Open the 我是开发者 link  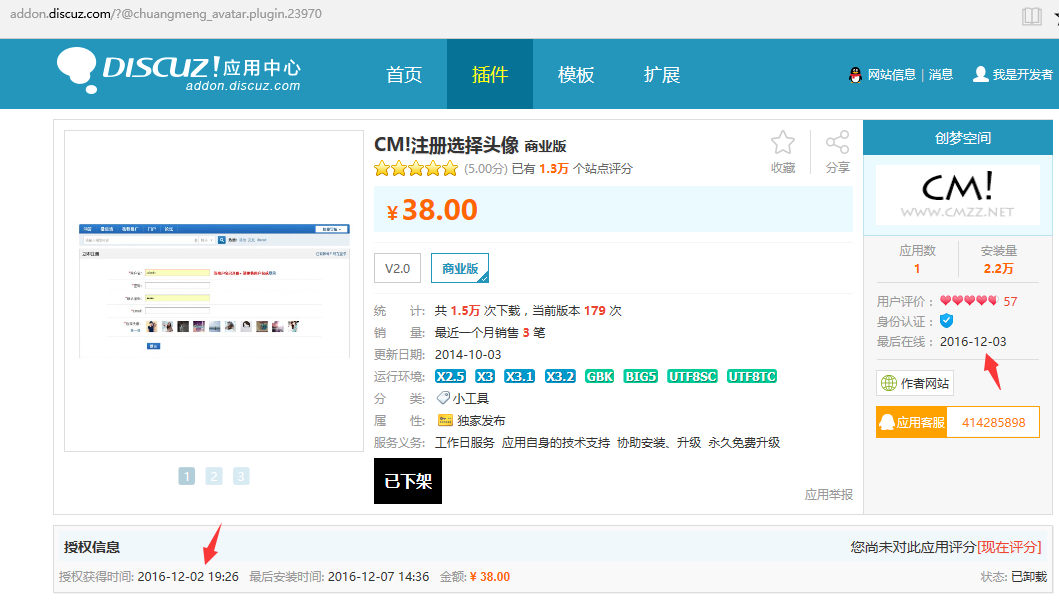coord(1023,75)
